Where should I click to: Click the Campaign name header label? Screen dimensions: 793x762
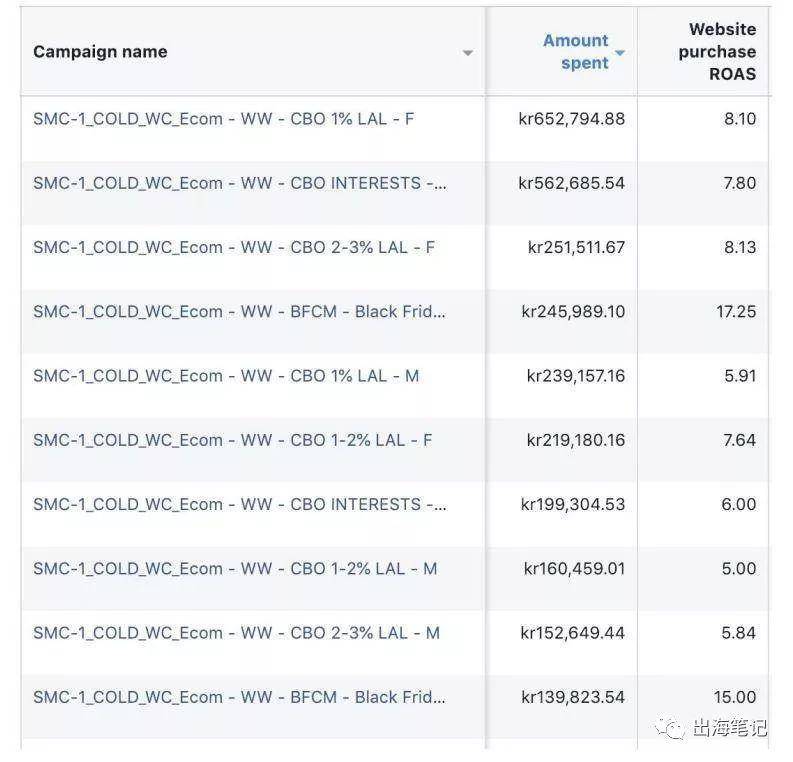click(100, 52)
